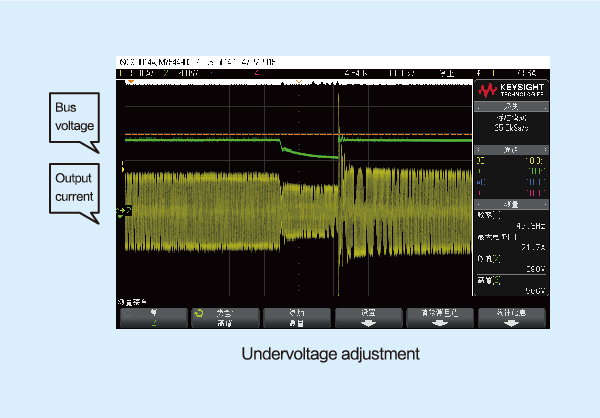Click green channel 2 ground level marker

click(124, 211)
